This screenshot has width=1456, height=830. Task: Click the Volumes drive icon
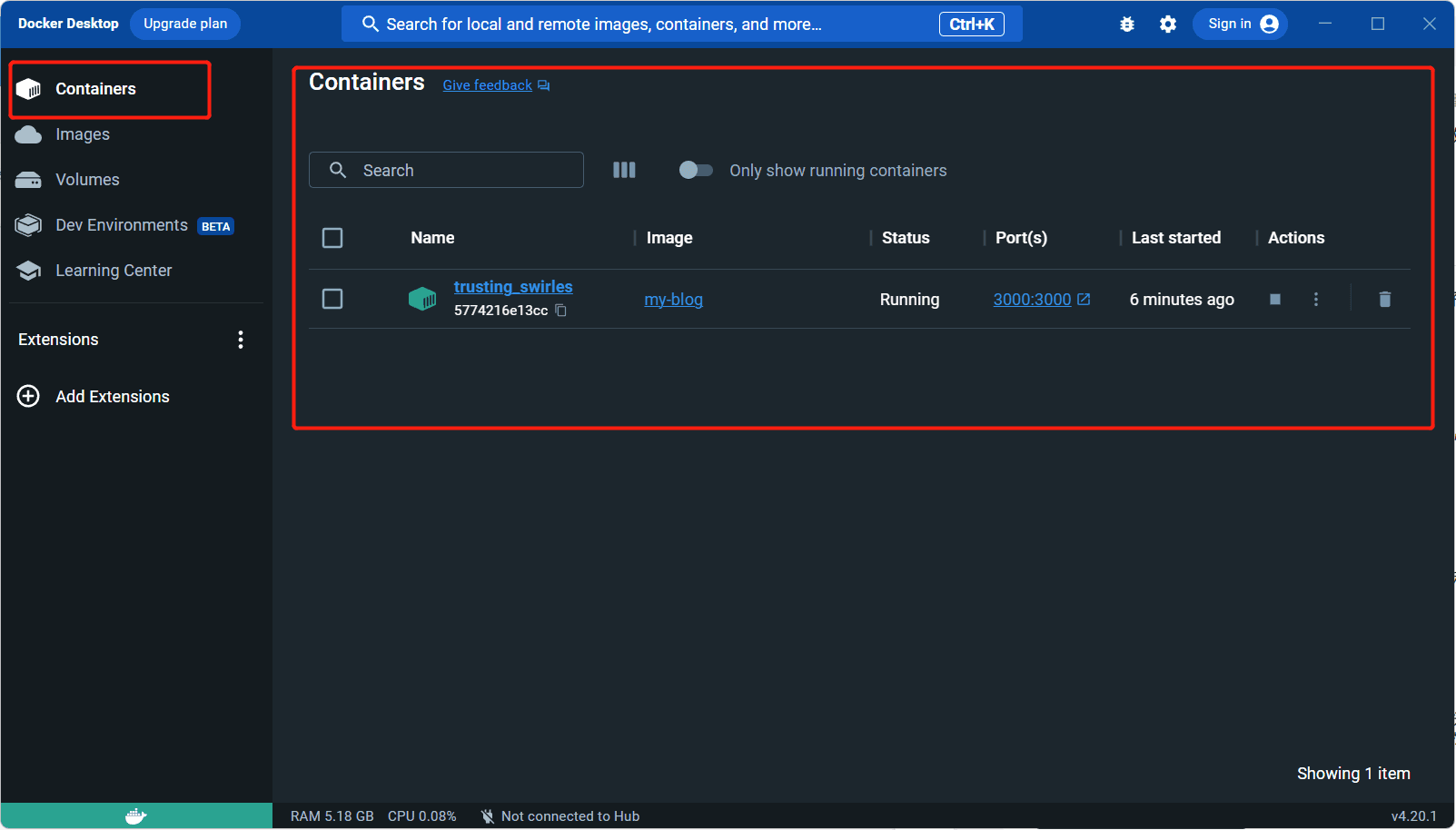pyautogui.click(x=28, y=180)
